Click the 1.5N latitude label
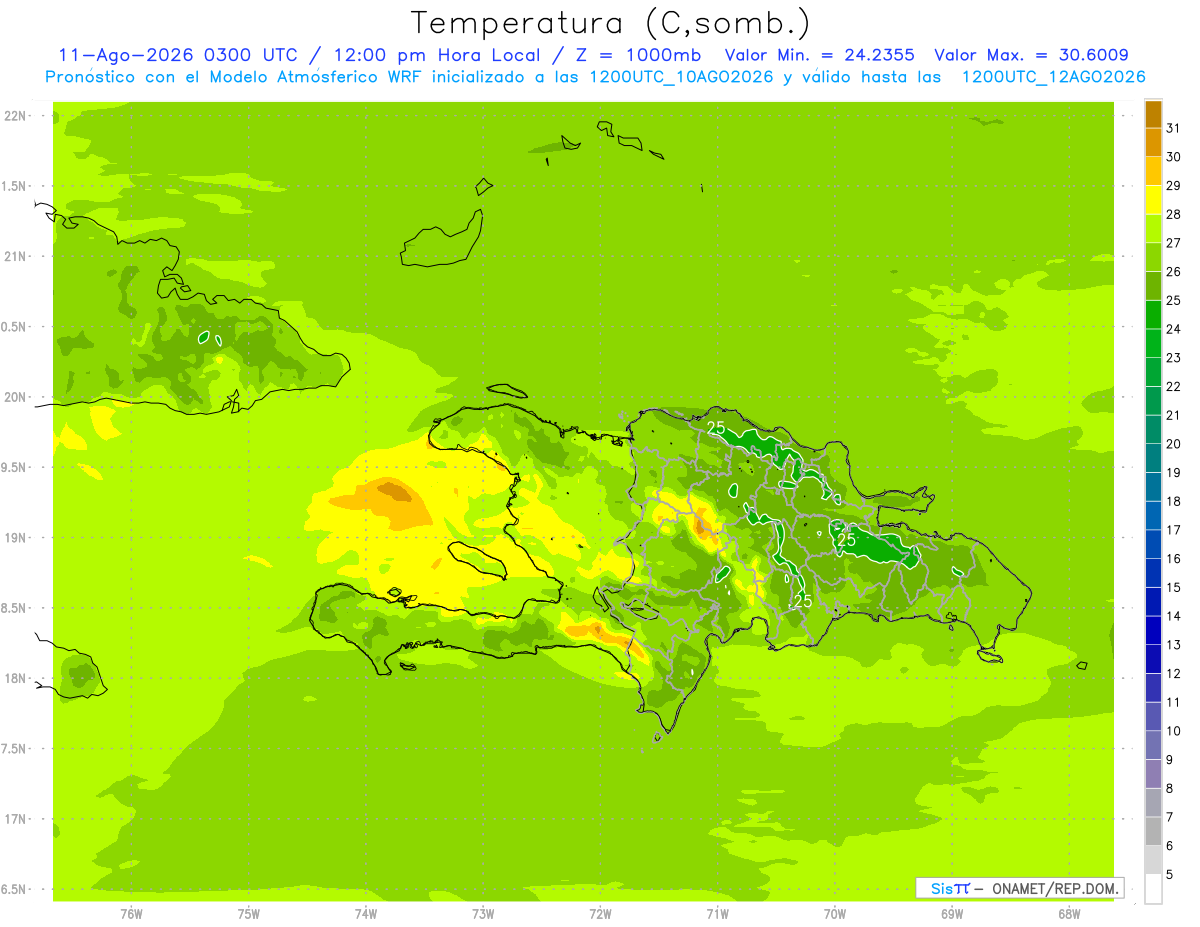 [14, 186]
